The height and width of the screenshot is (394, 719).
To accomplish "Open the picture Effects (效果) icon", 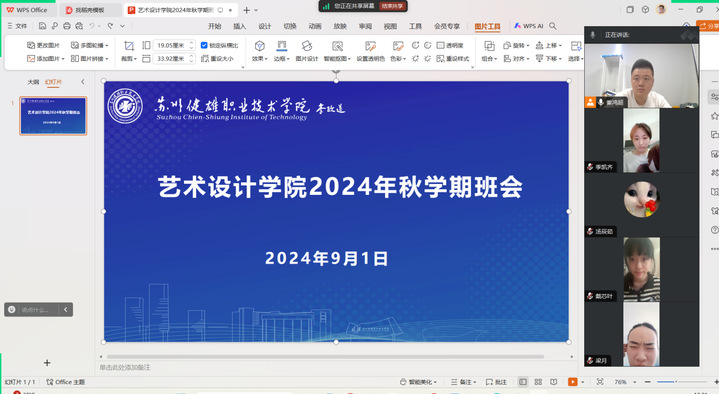I will click(260, 46).
